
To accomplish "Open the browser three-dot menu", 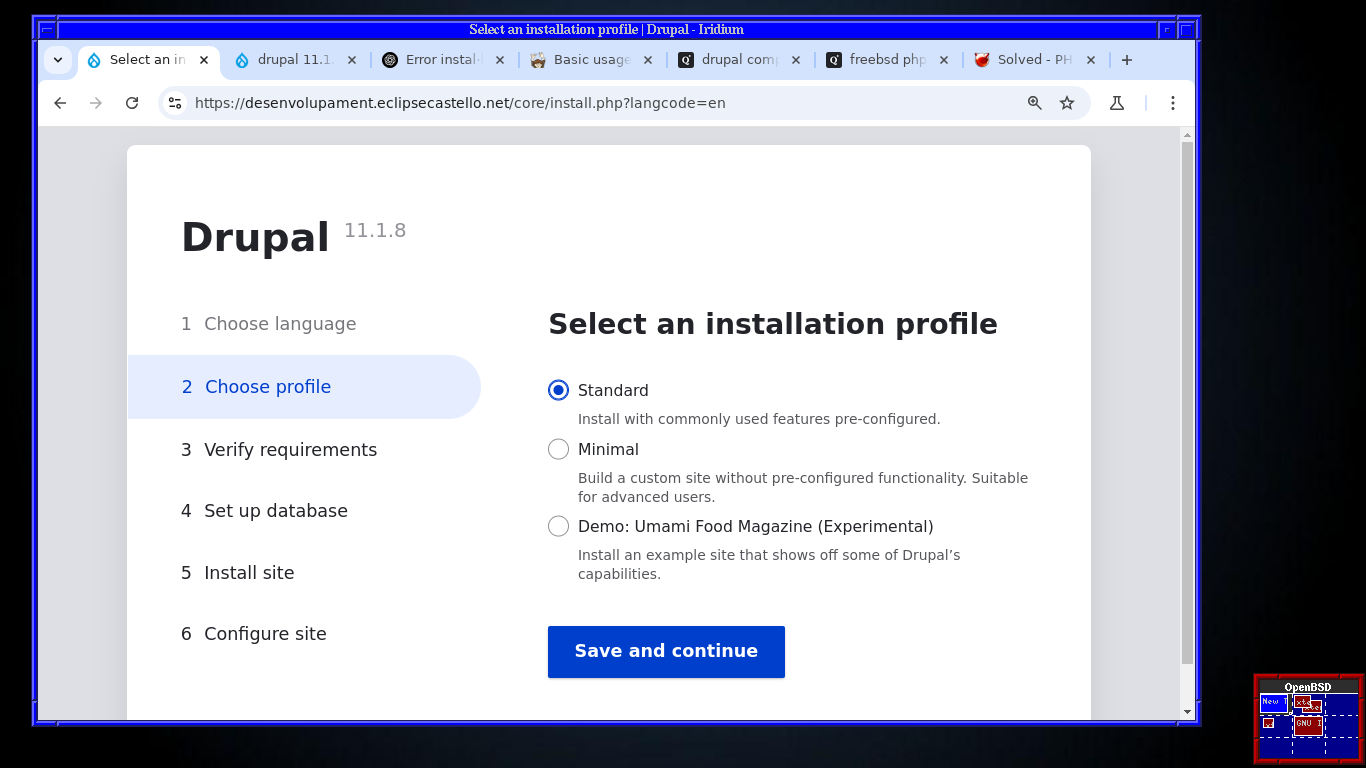I will pos(1173,103).
